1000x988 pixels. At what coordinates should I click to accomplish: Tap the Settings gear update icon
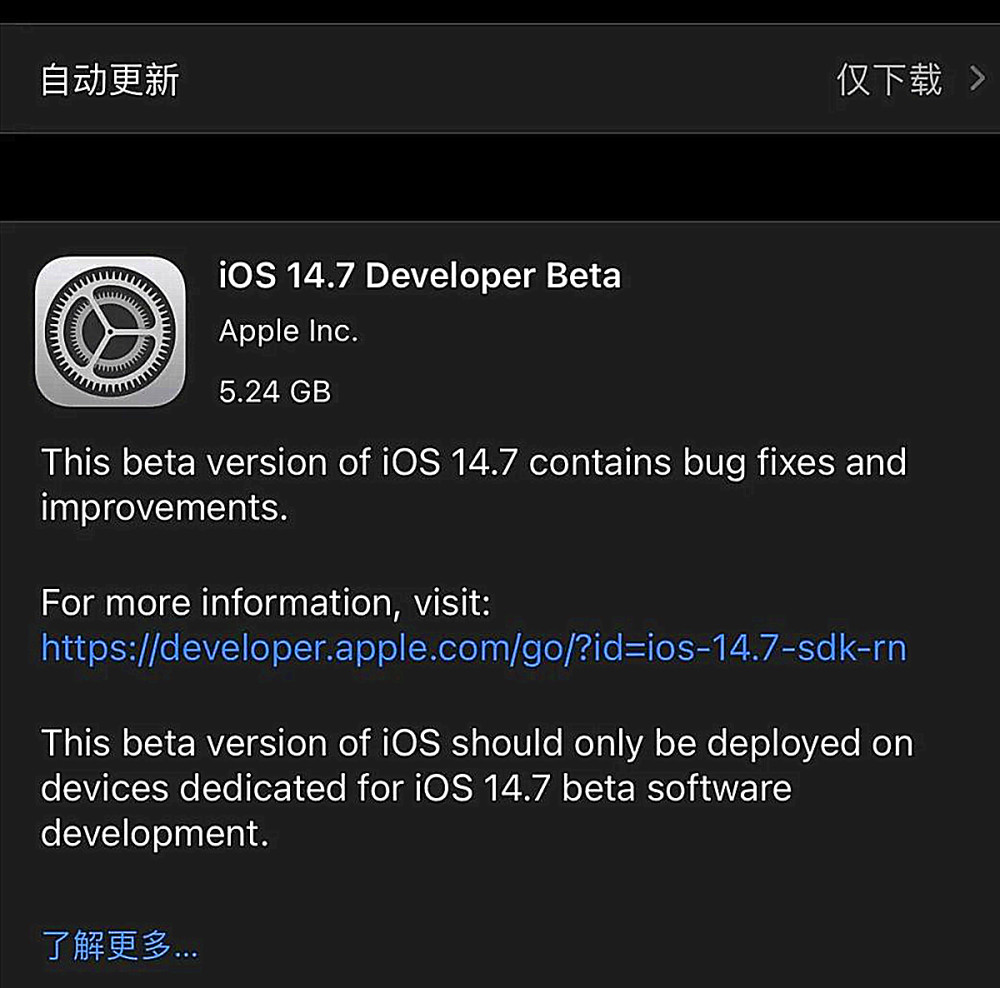(x=110, y=331)
